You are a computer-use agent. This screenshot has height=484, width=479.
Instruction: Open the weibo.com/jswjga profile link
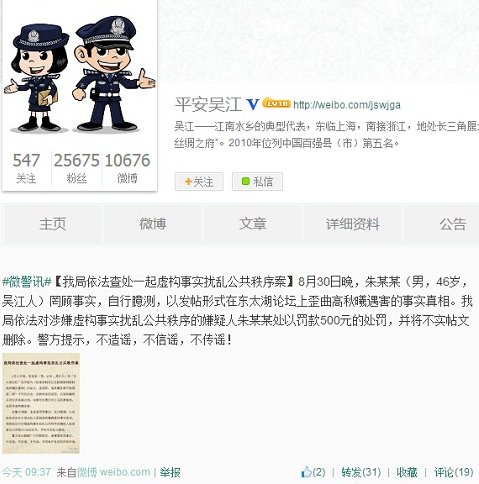(x=347, y=105)
